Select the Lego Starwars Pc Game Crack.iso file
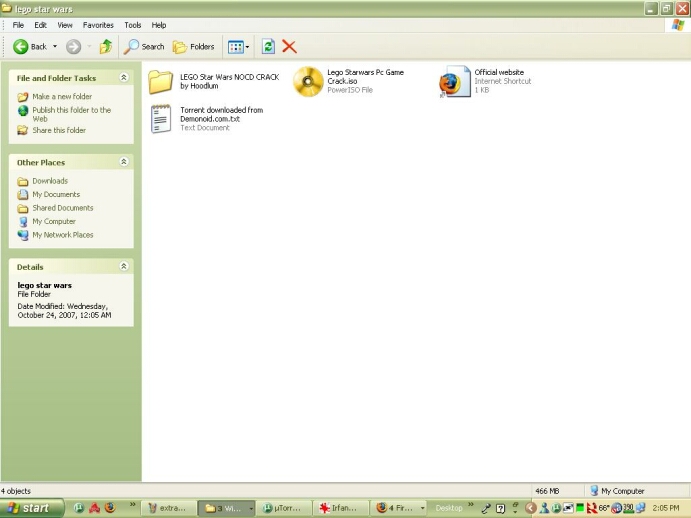 308,81
